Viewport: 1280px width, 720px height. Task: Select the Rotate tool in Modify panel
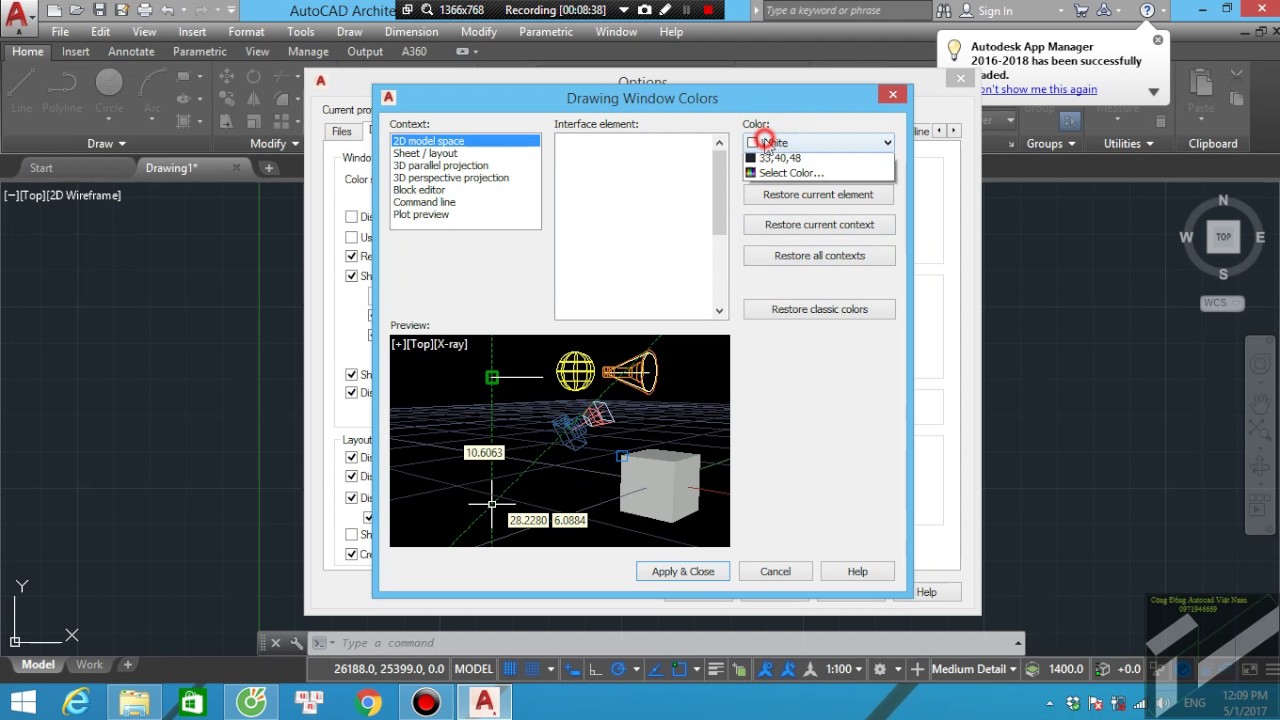(253, 77)
